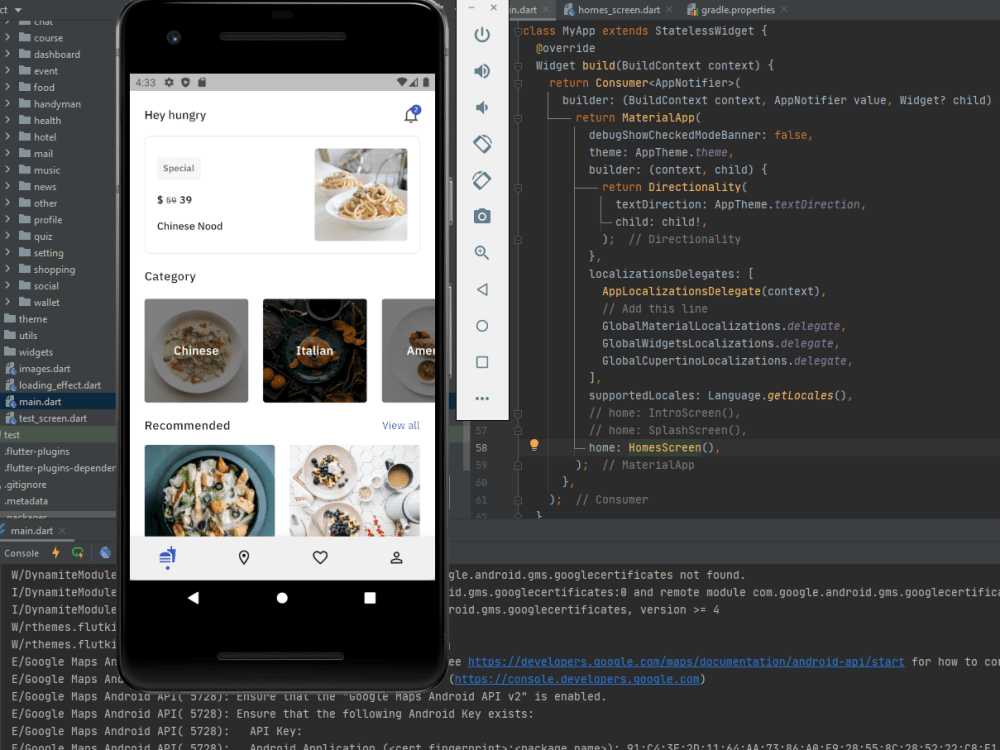Take a screenshot with the camera icon
The height and width of the screenshot is (750, 1000).
(x=482, y=216)
